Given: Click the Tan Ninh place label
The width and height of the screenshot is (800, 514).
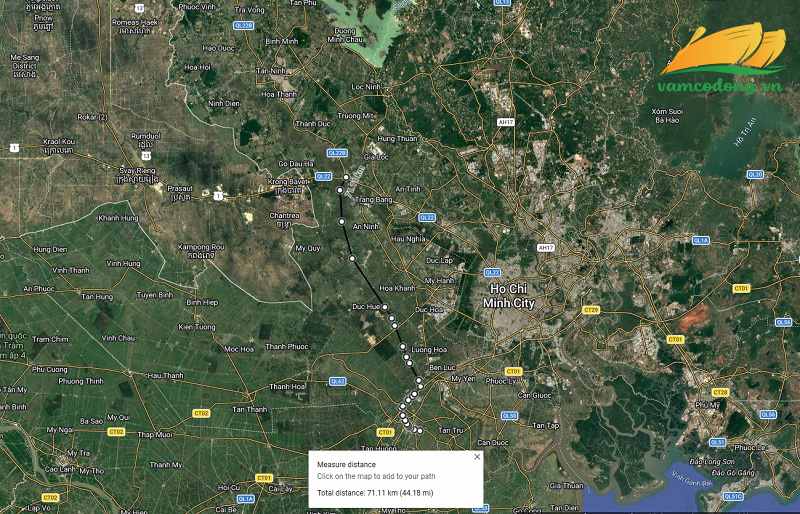Looking at the screenshot, I should coord(271,71).
